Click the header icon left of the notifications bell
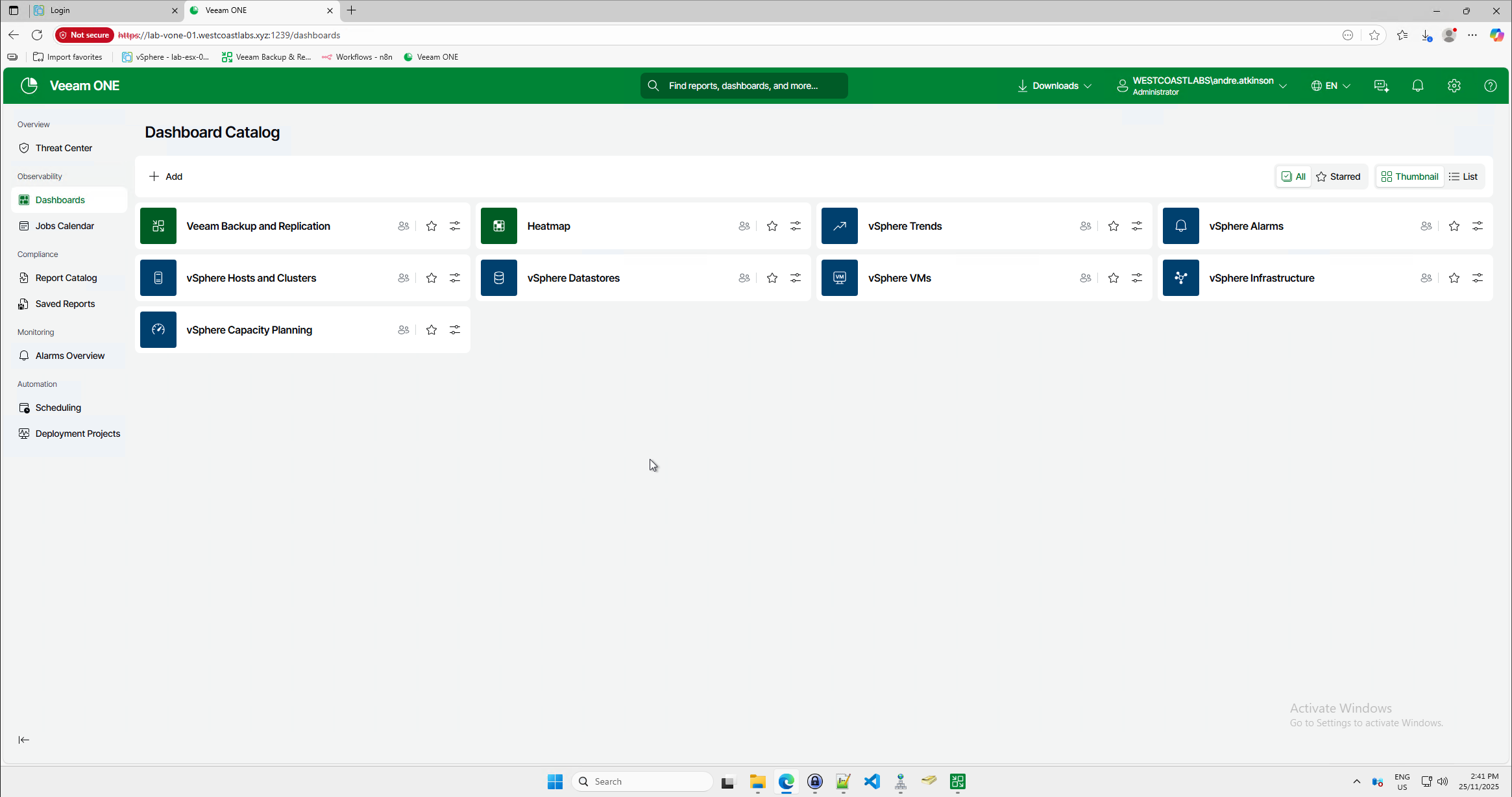The height and width of the screenshot is (797, 1512). coord(1382,86)
